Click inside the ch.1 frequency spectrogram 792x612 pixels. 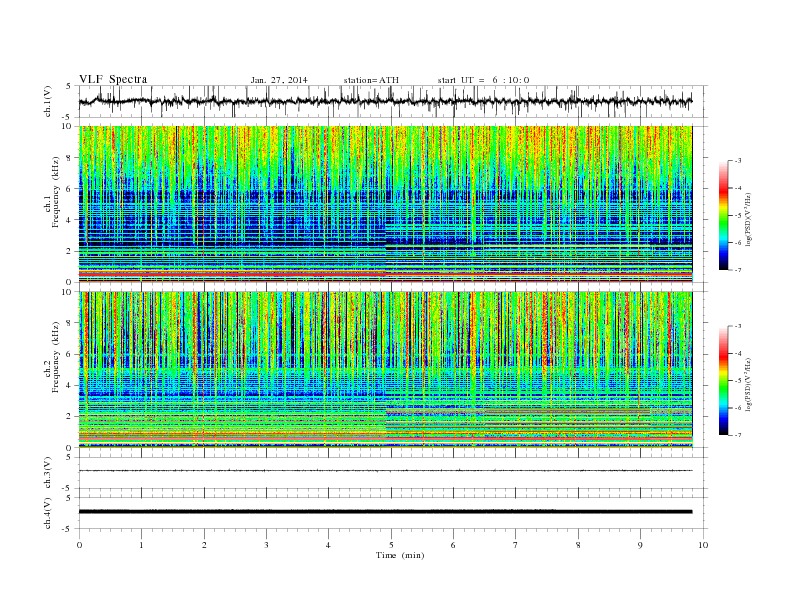coord(385,204)
